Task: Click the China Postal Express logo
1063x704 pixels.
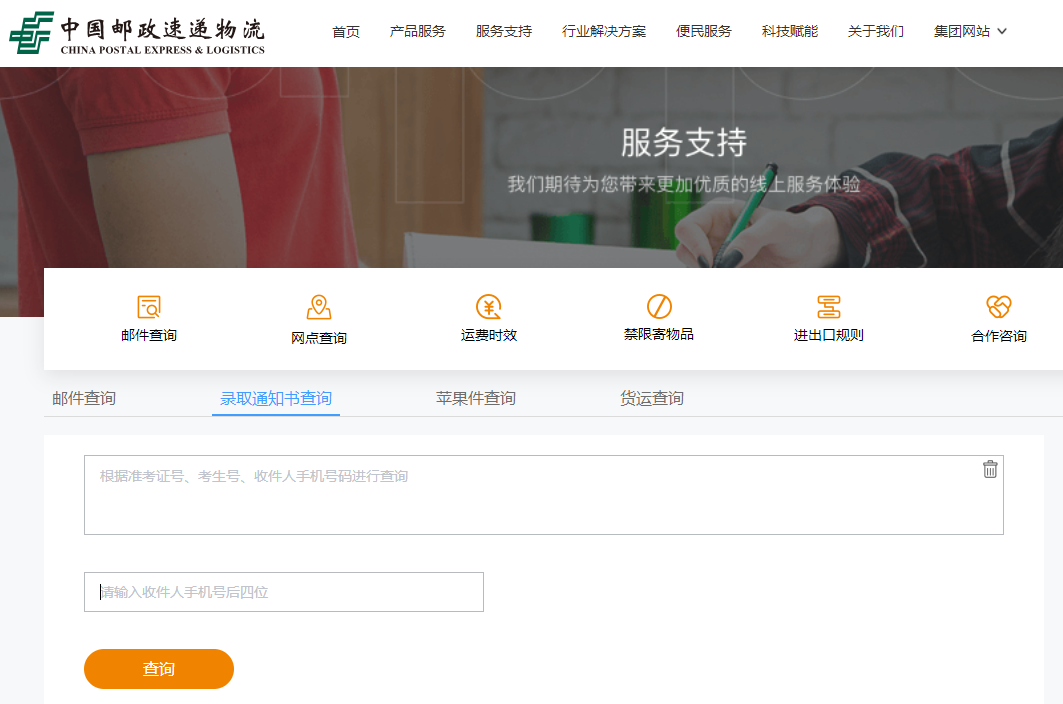Action: tap(137, 33)
